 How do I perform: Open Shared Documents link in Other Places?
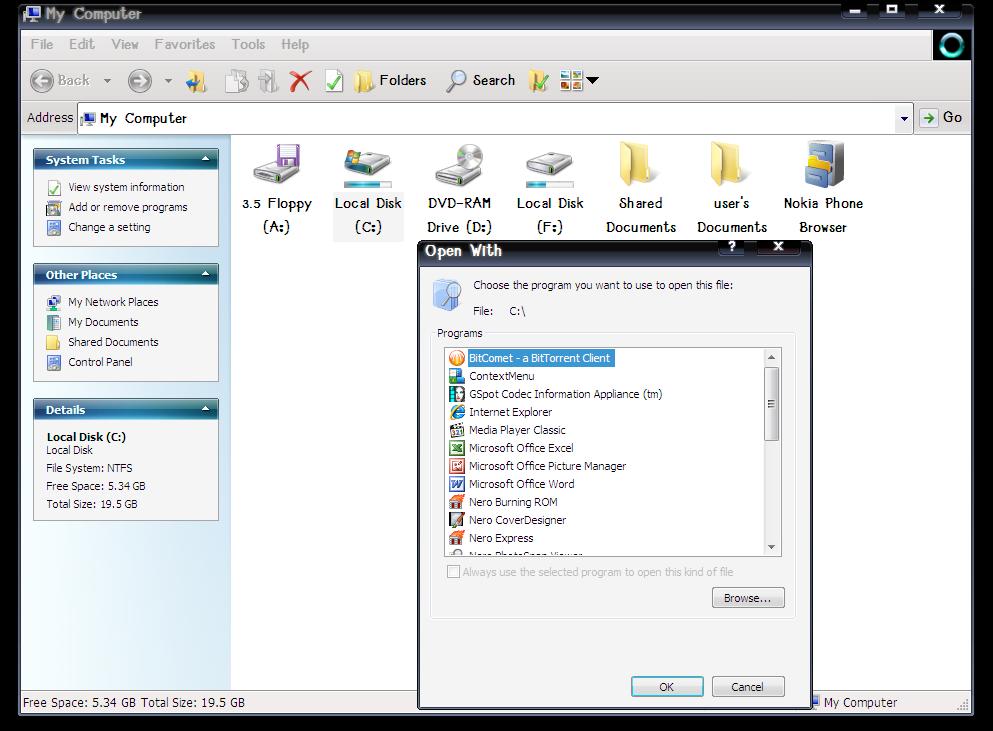coord(113,342)
